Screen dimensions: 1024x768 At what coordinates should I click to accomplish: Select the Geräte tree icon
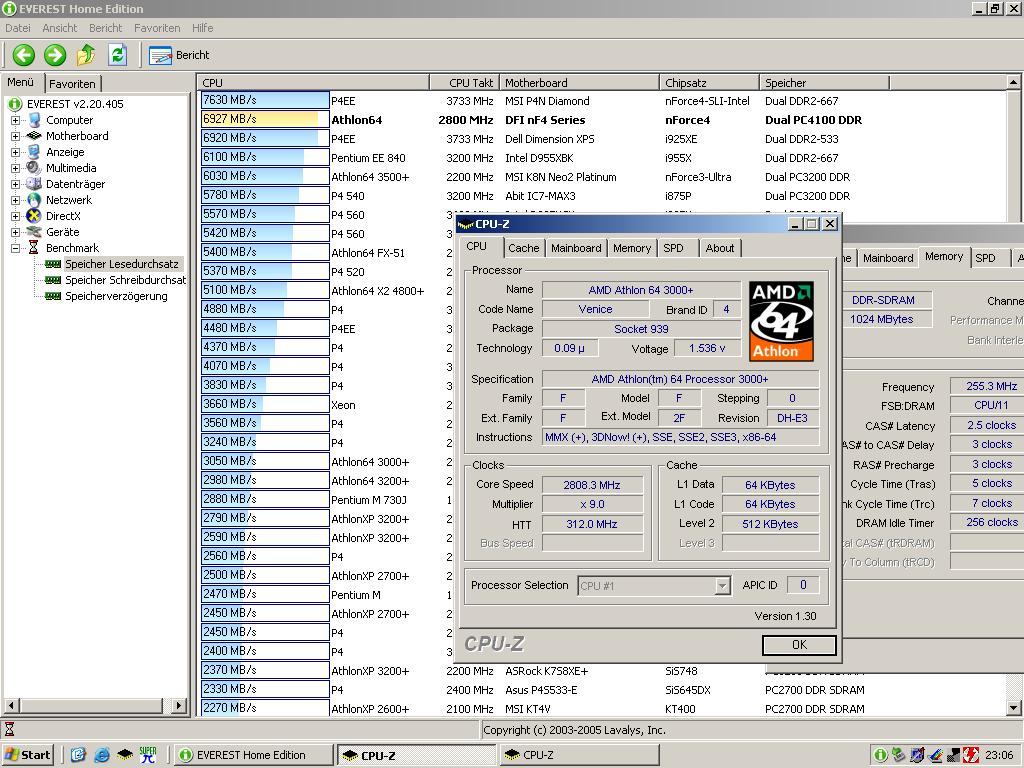point(34,232)
